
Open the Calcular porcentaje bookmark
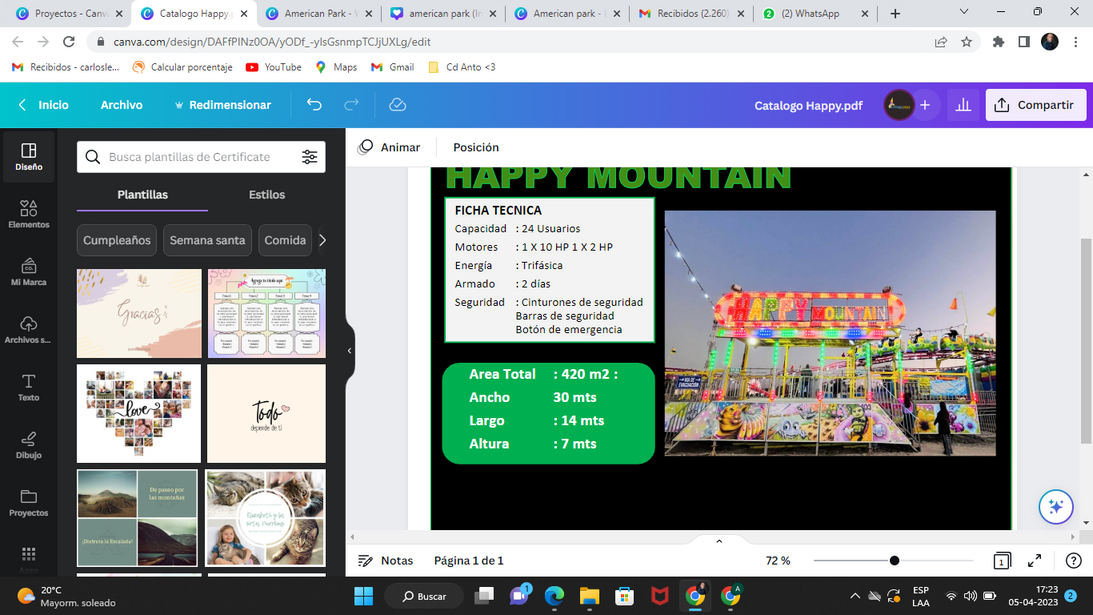(183, 67)
